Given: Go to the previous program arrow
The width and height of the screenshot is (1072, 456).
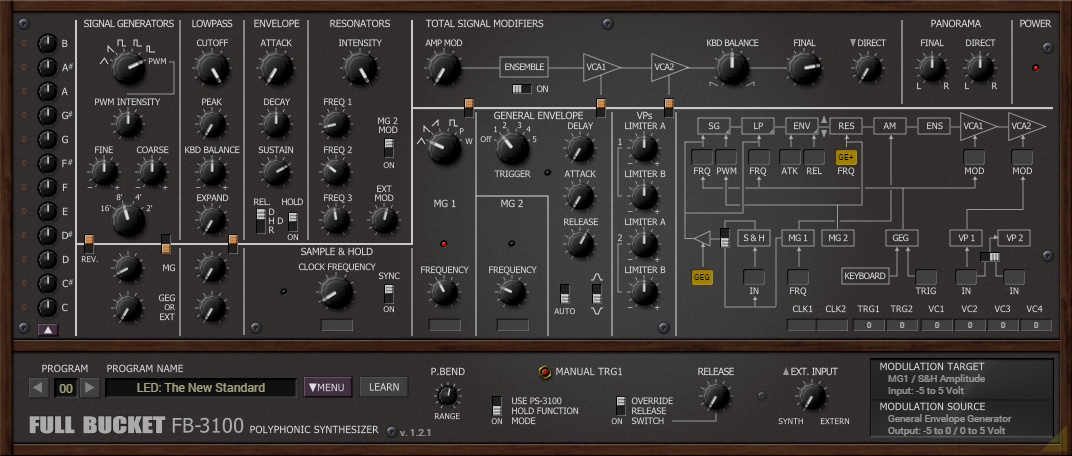Looking at the screenshot, I should [x=39, y=388].
